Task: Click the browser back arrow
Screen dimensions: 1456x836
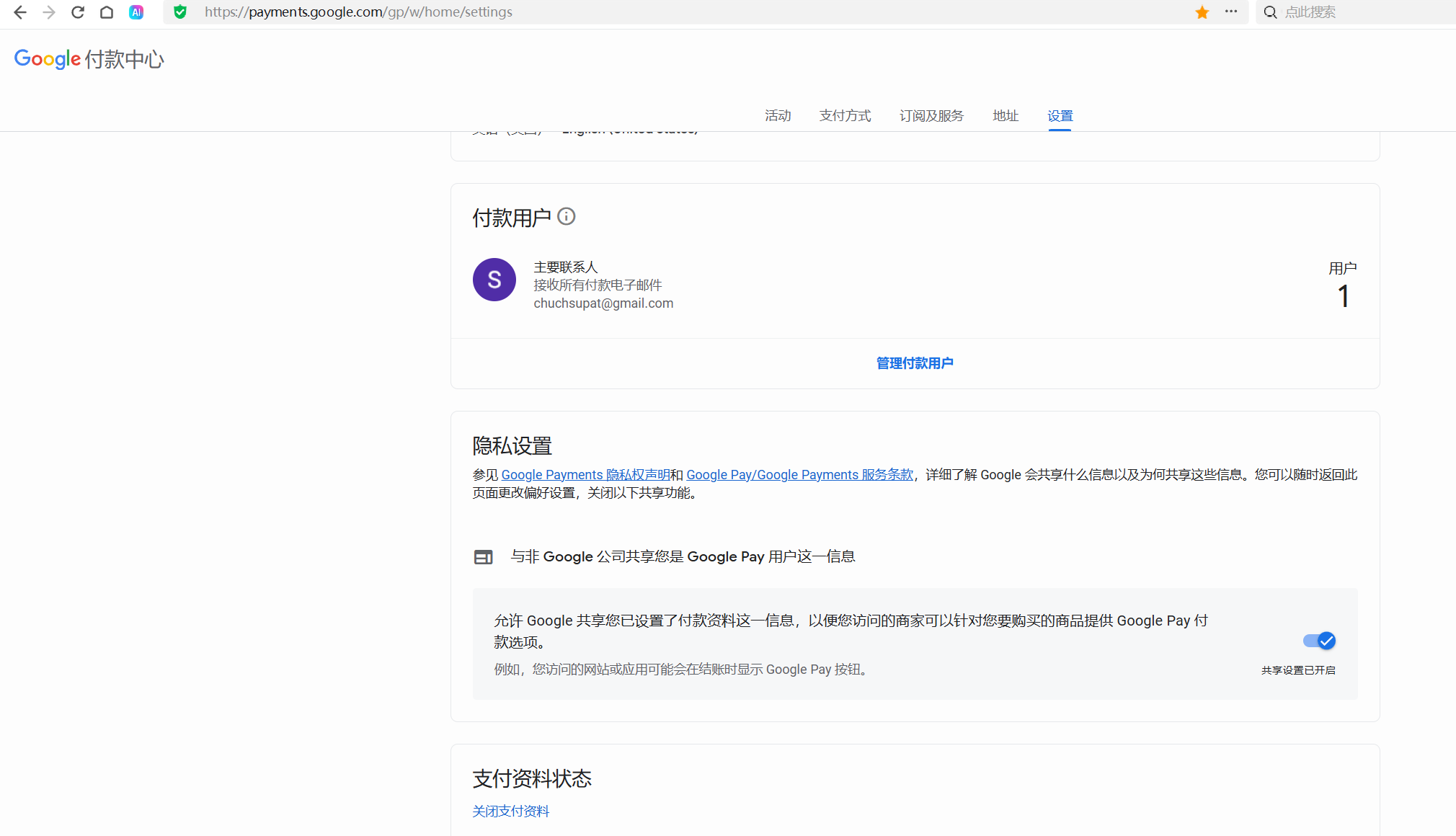Action: (20, 12)
